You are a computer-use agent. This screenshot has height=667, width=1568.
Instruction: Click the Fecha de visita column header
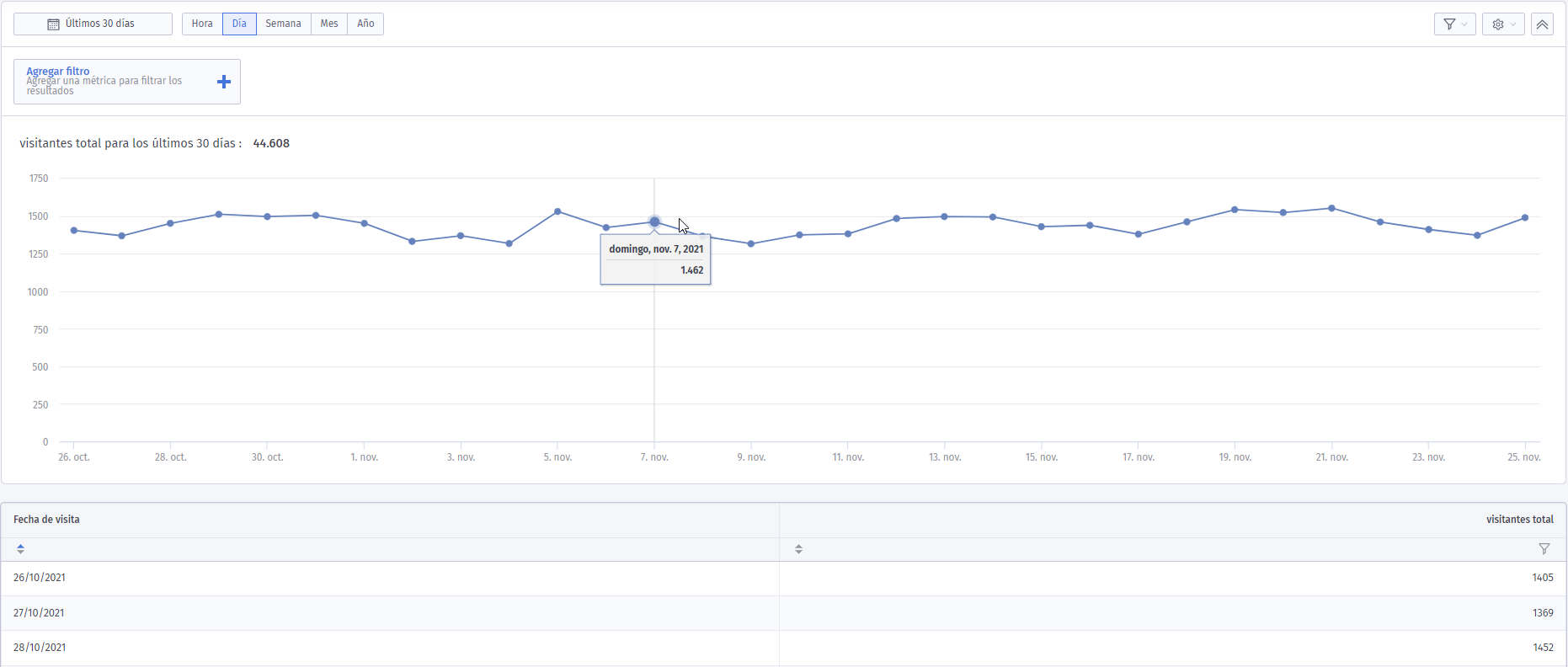click(x=46, y=520)
